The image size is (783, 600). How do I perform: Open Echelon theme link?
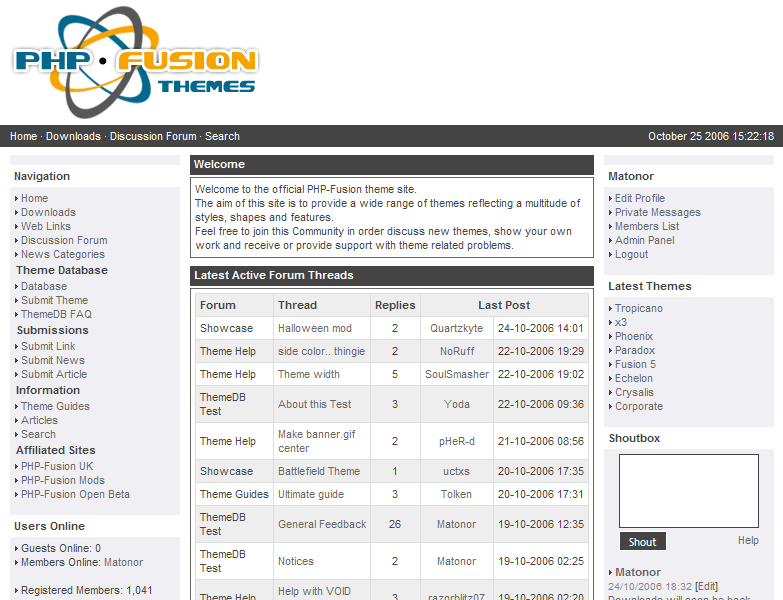point(634,378)
